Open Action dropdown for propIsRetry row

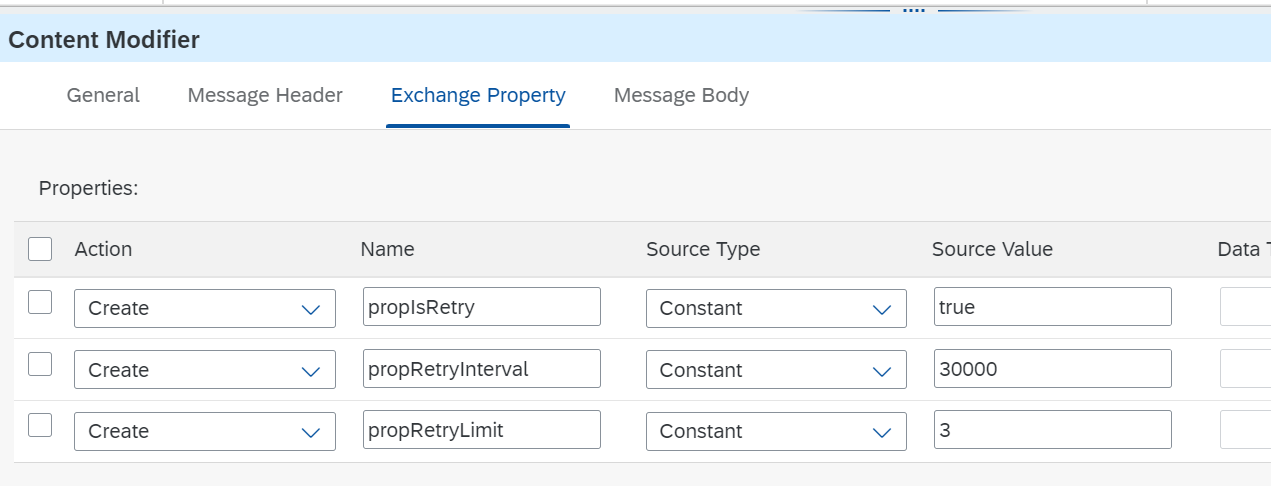tap(205, 308)
